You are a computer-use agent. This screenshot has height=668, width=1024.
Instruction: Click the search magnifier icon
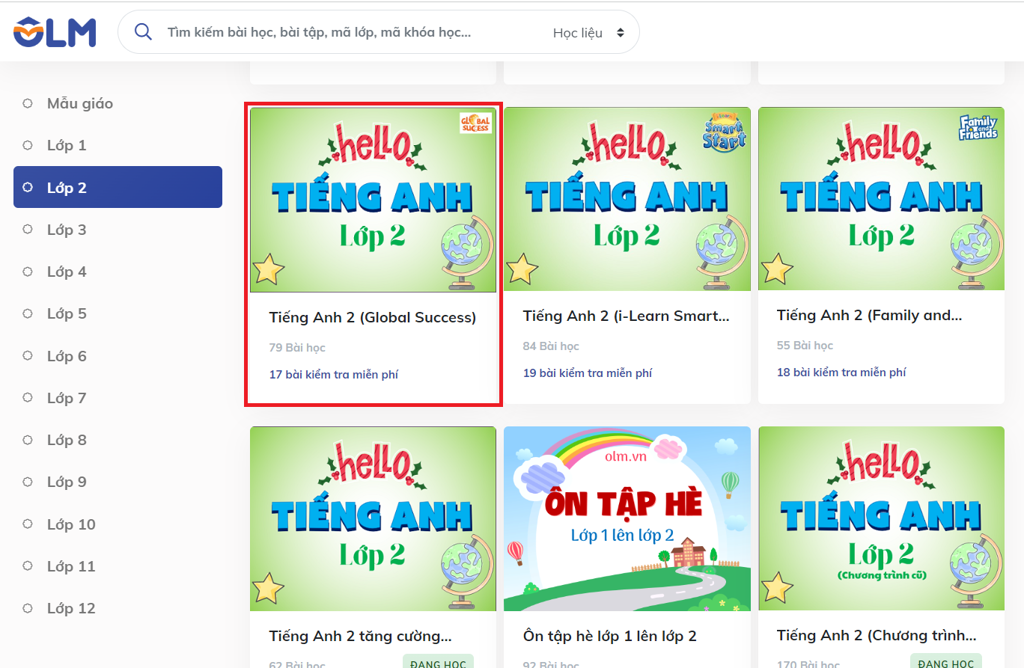pyautogui.click(x=143, y=32)
